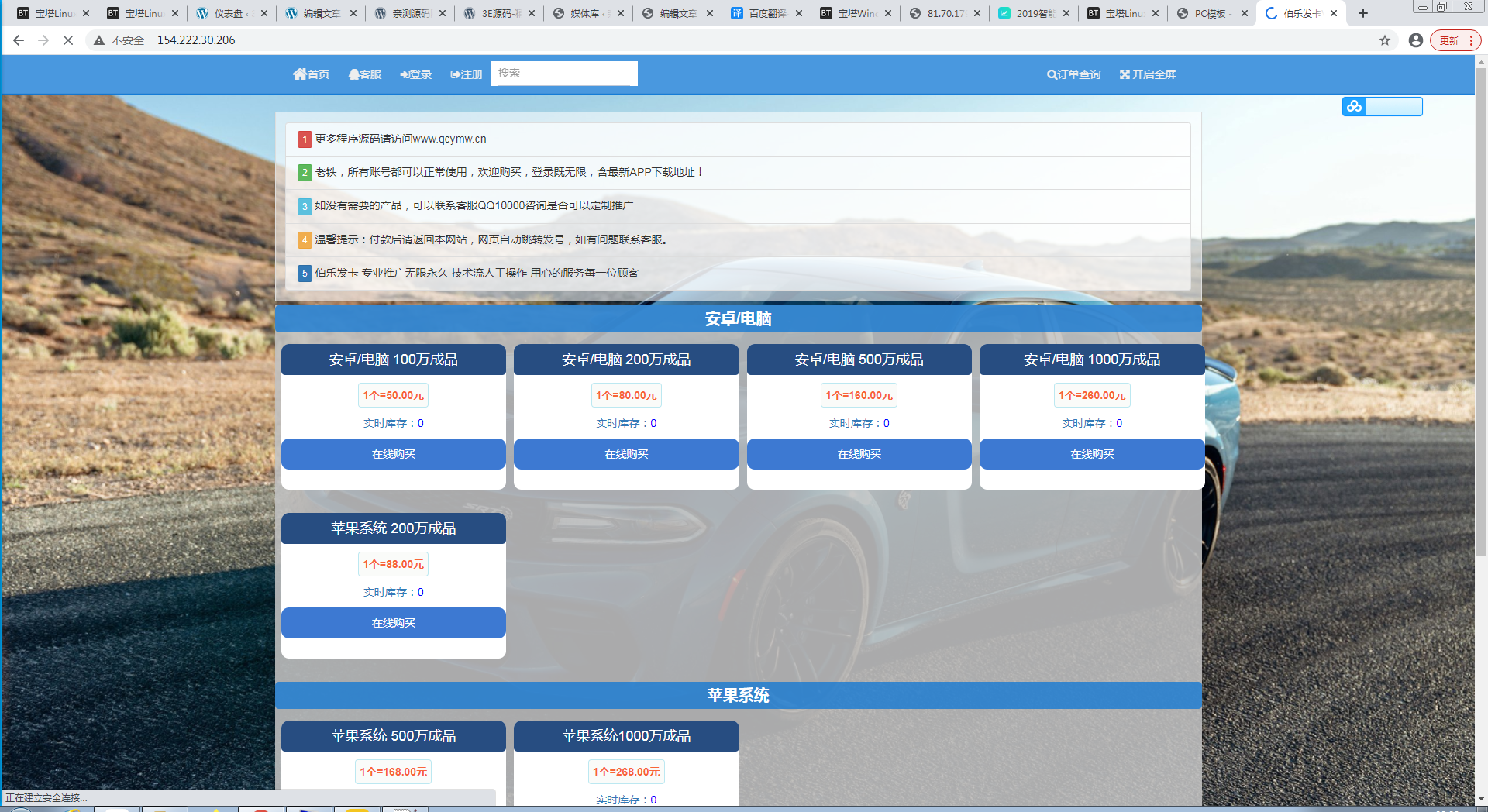Viewport: 1488px width, 812px height.
Task: Bookmark this page with the star icon
Action: (x=1385, y=40)
